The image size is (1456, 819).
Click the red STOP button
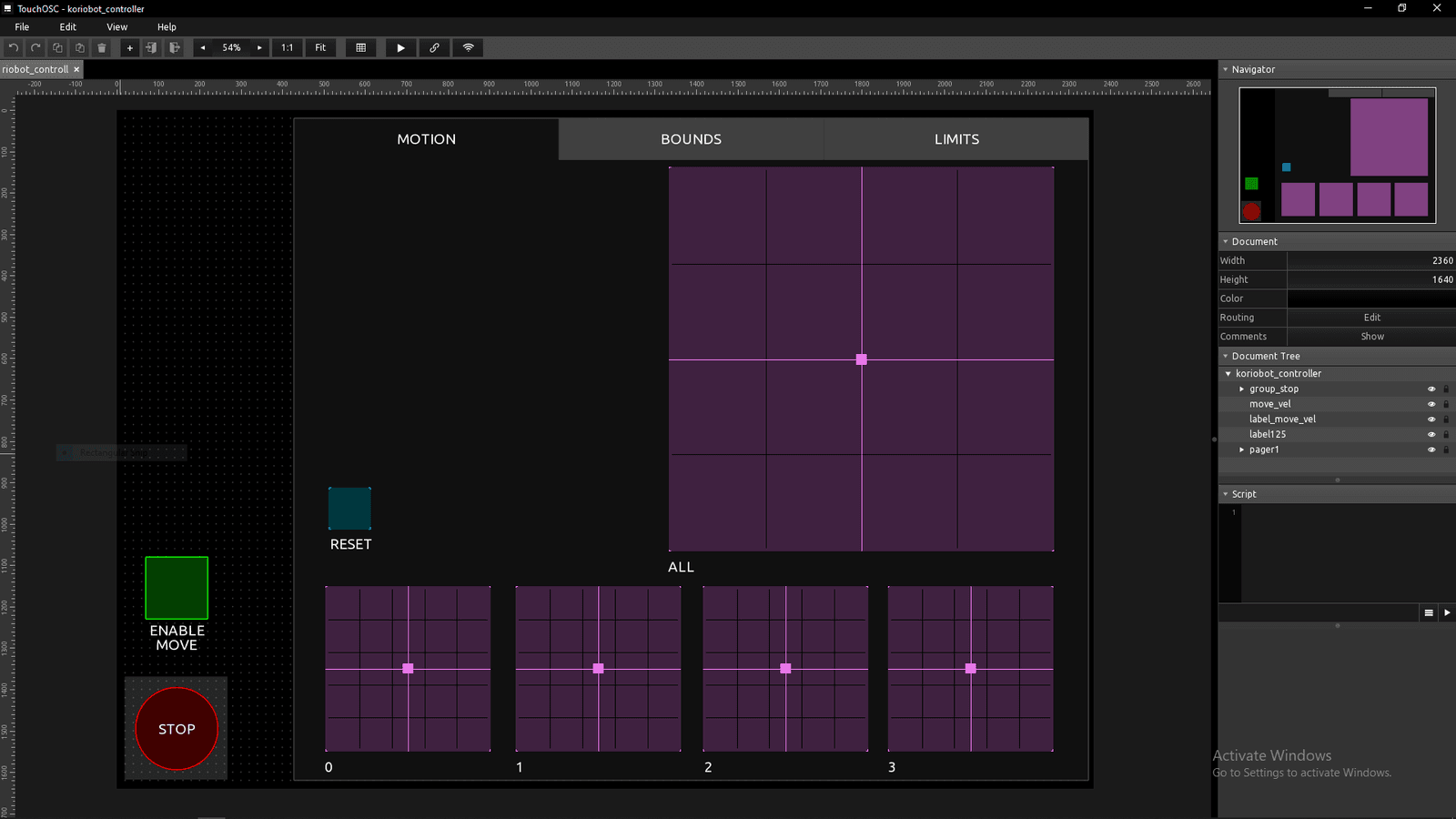(x=177, y=729)
